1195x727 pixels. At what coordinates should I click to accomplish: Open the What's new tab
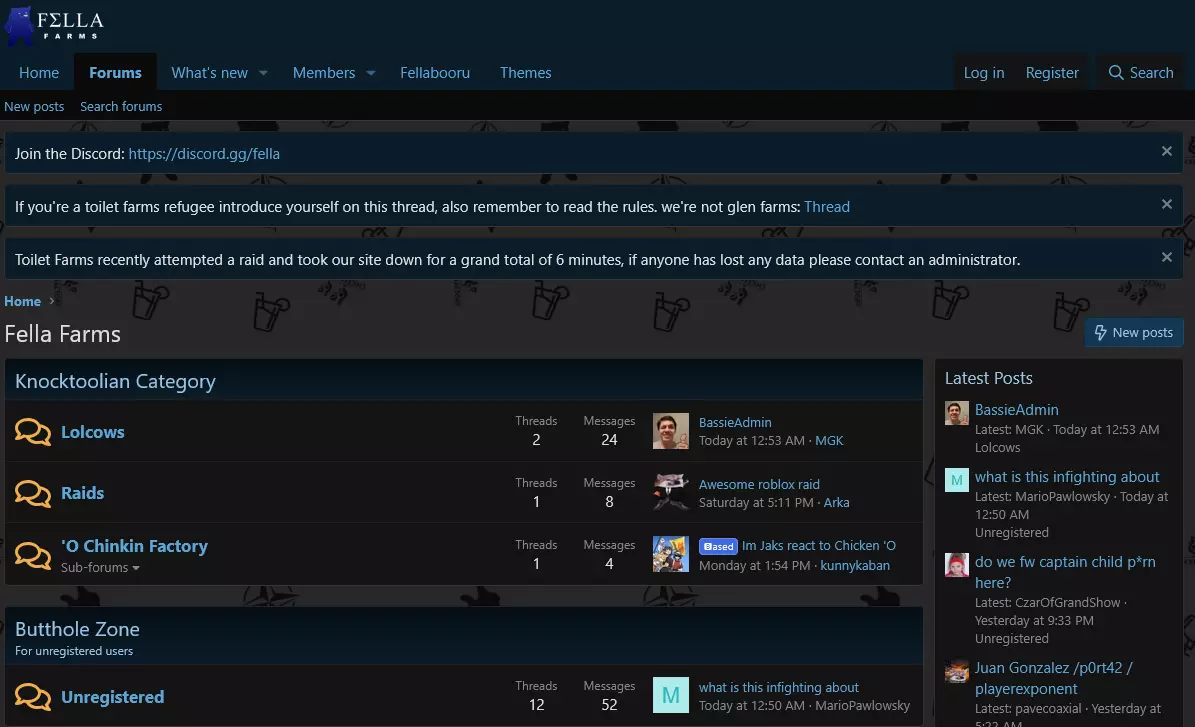pyautogui.click(x=210, y=72)
